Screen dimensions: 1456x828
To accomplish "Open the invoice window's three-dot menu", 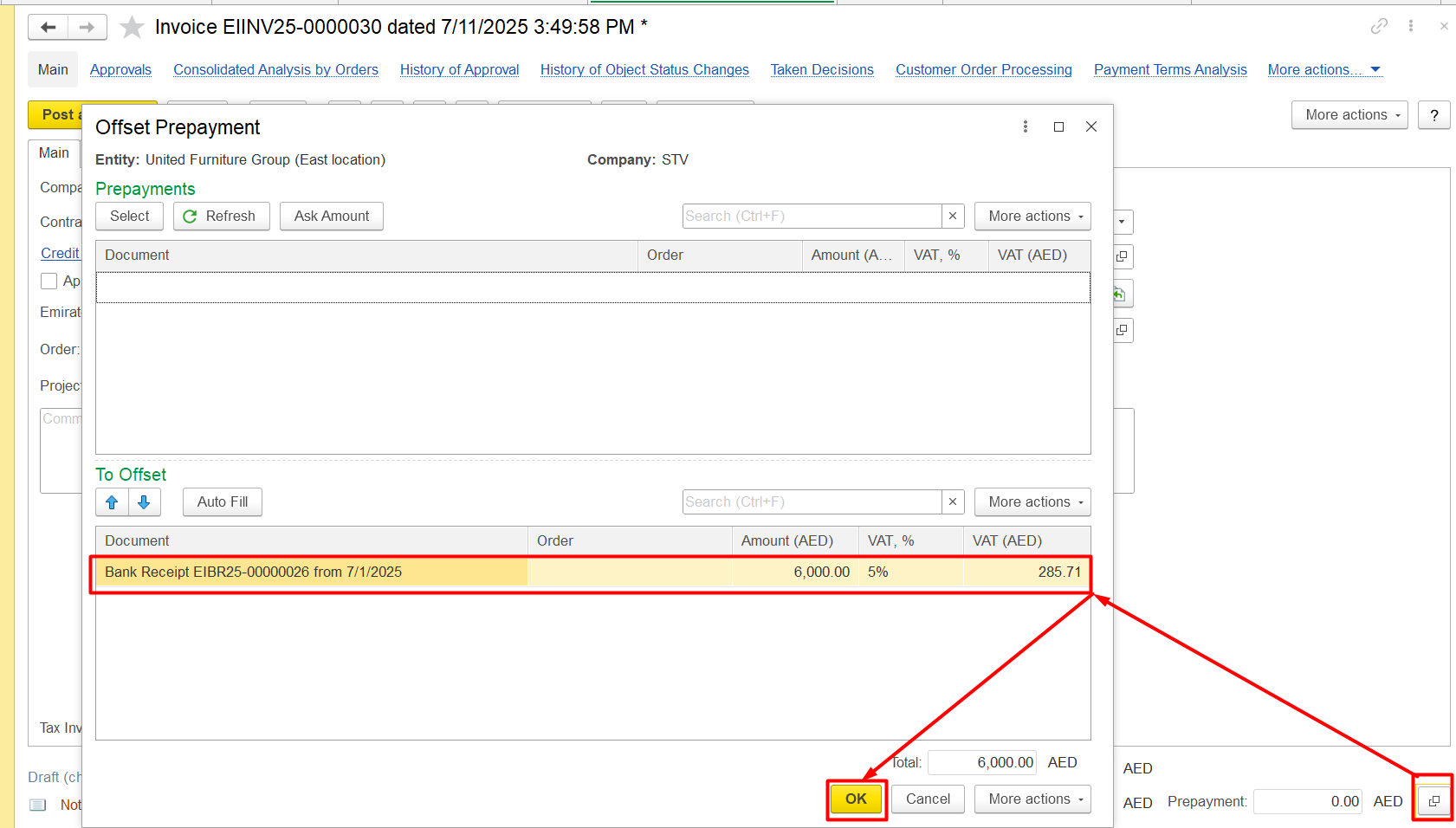I will 1411,26.
